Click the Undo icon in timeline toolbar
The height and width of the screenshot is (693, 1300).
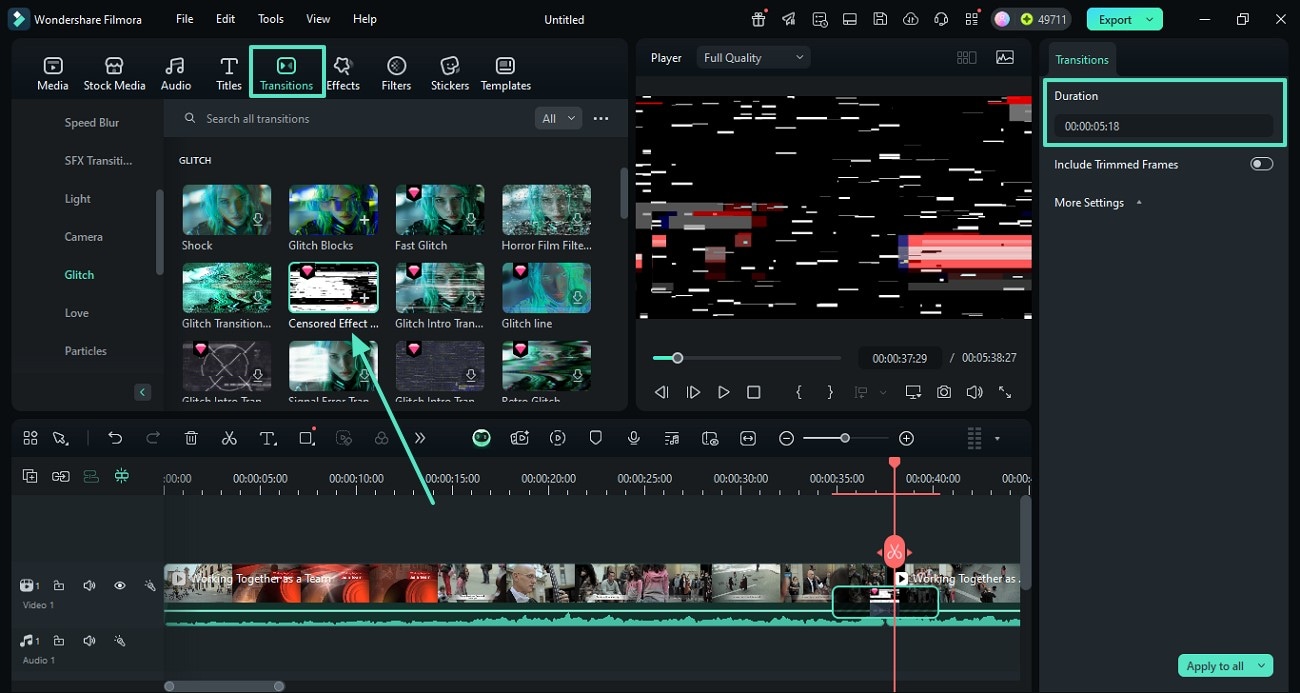click(x=115, y=438)
